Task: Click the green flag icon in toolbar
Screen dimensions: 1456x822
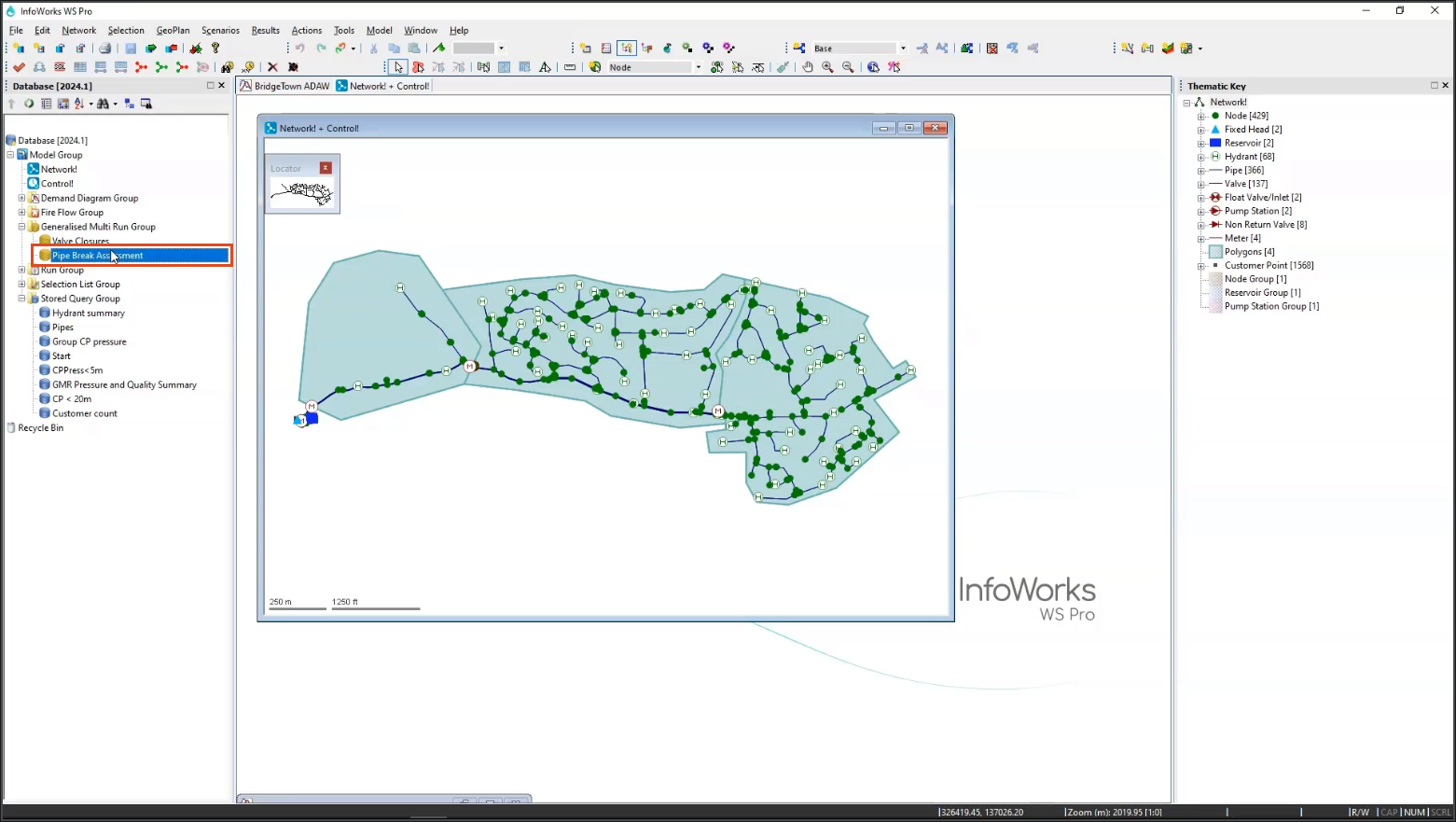Action: pos(439,49)
